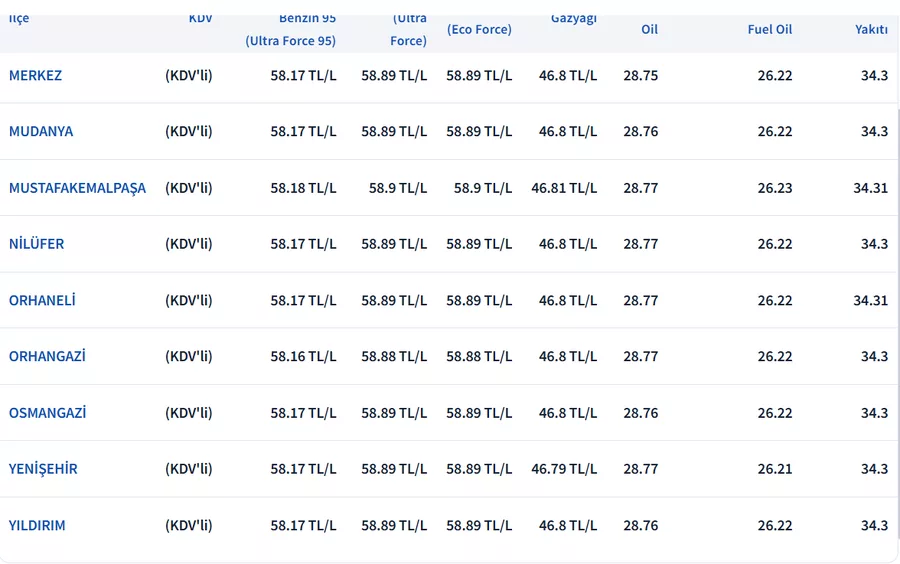Select the 46.81 TL/L price cell
This screenshot has height=564, width=900.
coord(564,188)
